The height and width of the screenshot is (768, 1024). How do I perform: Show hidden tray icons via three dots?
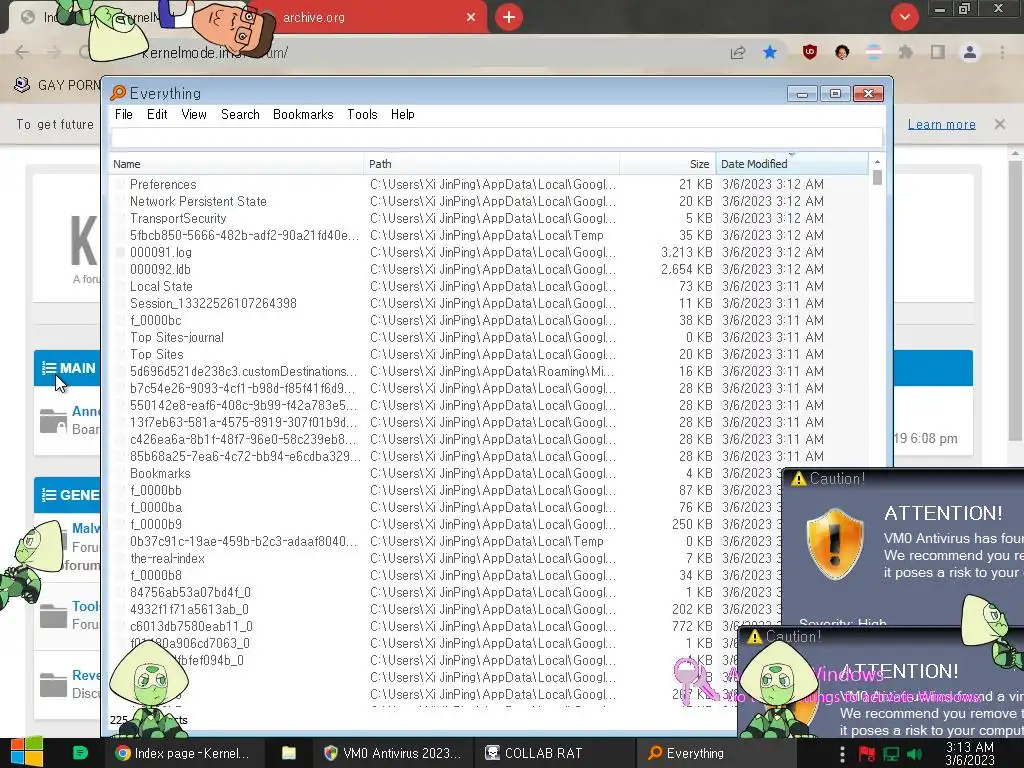point(842,754)
